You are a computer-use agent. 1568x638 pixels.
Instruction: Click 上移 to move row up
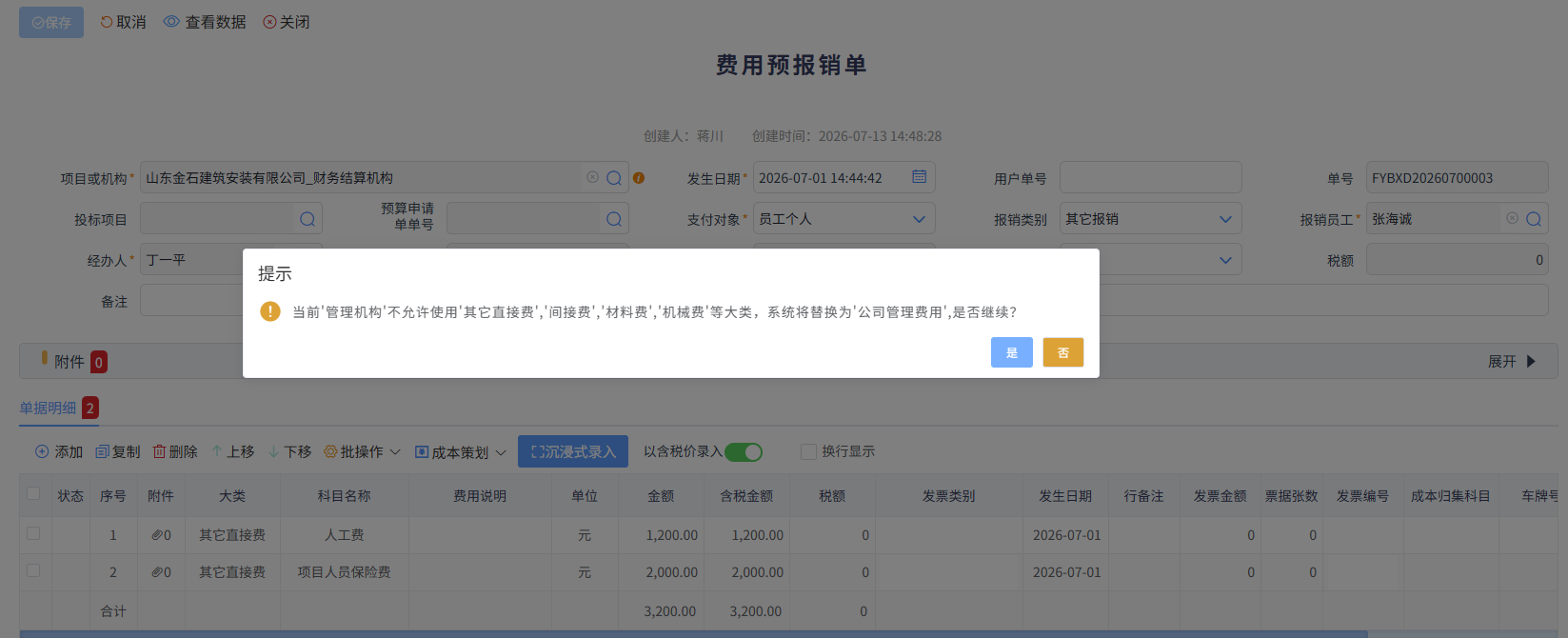[x=233, y=451]
